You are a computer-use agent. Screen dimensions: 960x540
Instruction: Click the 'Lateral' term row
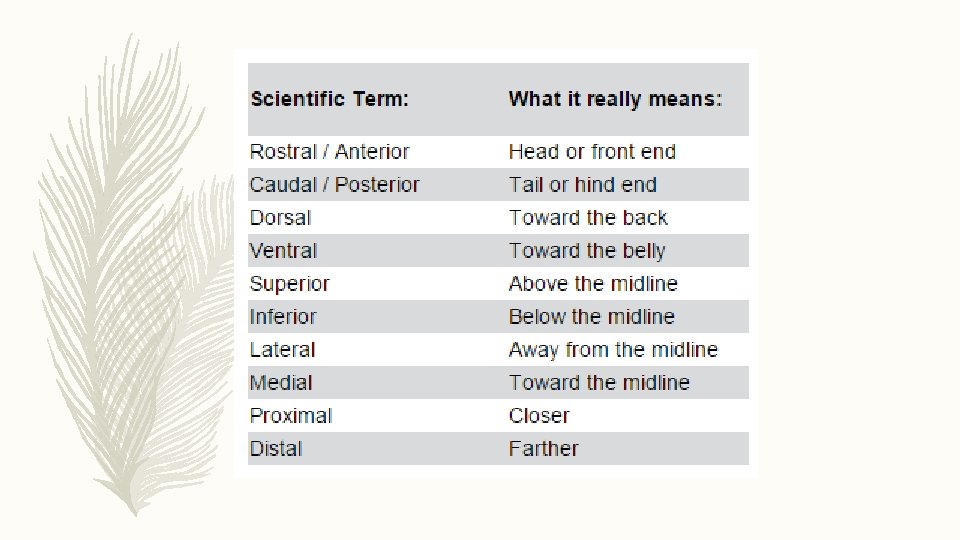(498, 350)
